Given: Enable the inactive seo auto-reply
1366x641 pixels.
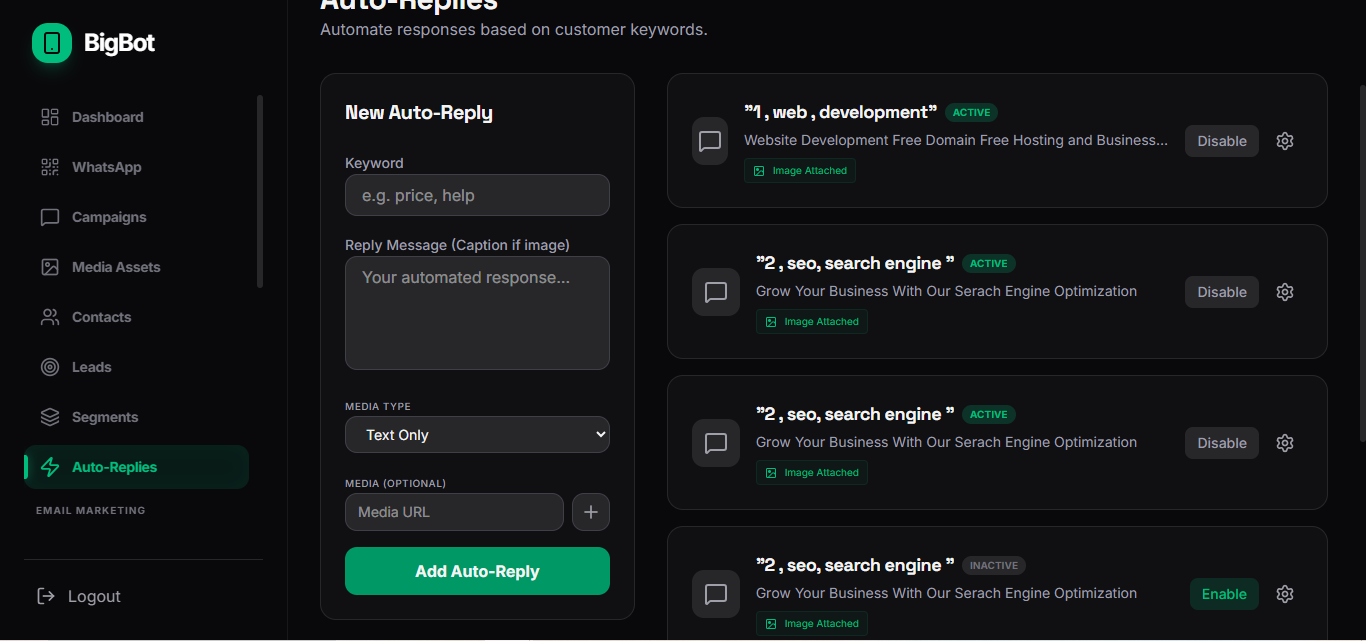Looking at the screenshot, I should (1224, 594).
